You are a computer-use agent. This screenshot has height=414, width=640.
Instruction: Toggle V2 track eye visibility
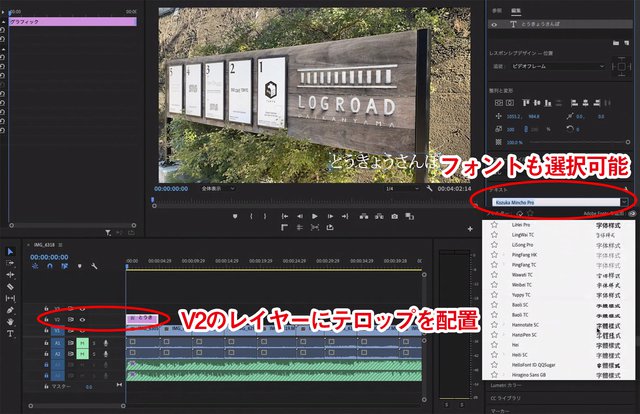[x=82, y=319]
